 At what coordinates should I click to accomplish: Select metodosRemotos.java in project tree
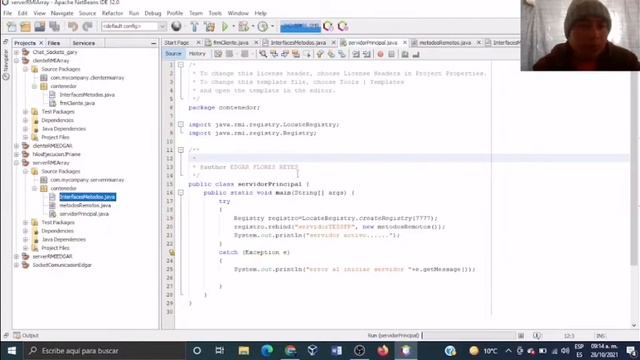pyautogui.click(x=85, y=205)
